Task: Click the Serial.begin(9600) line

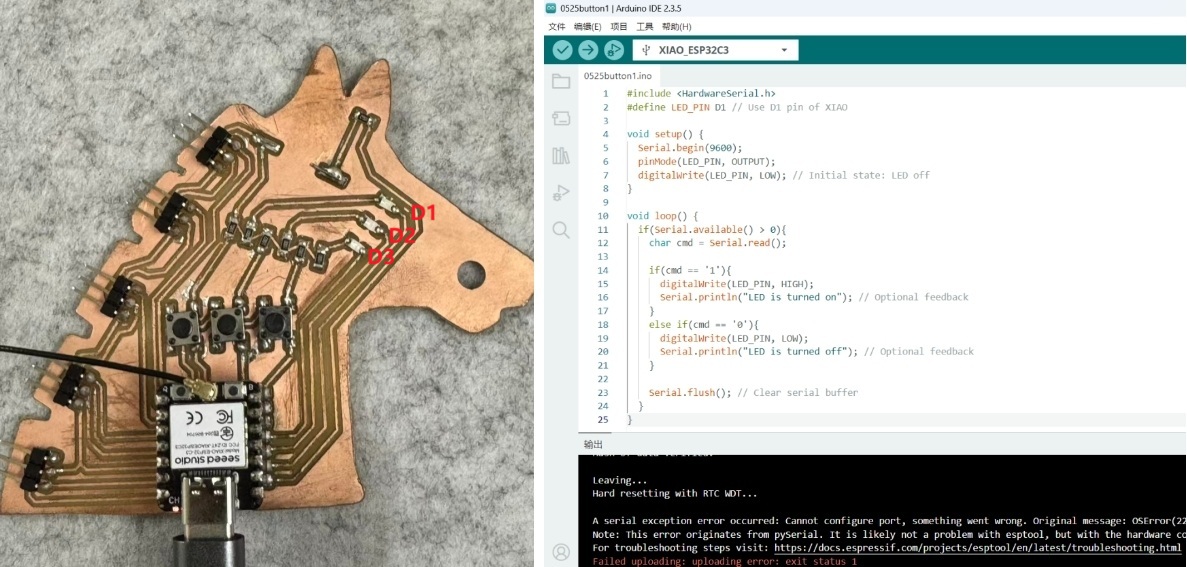Action: [690, 148]
